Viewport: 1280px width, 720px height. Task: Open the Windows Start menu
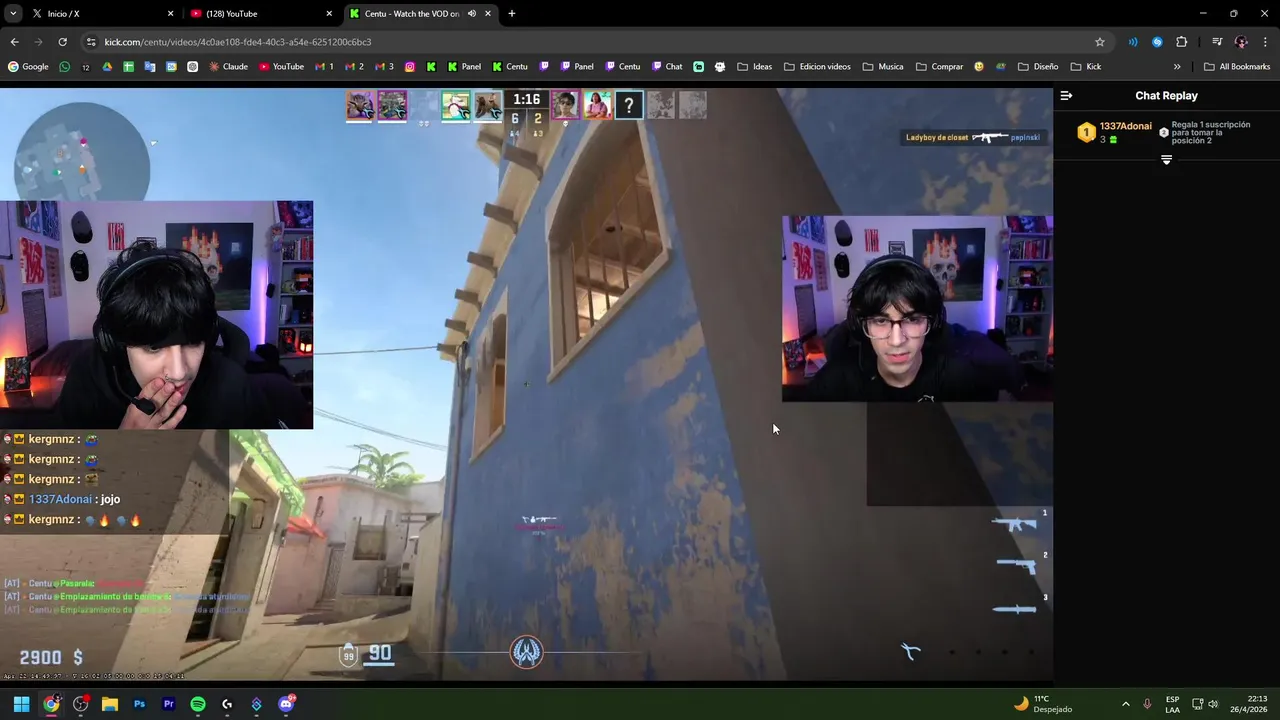point(21,704)
